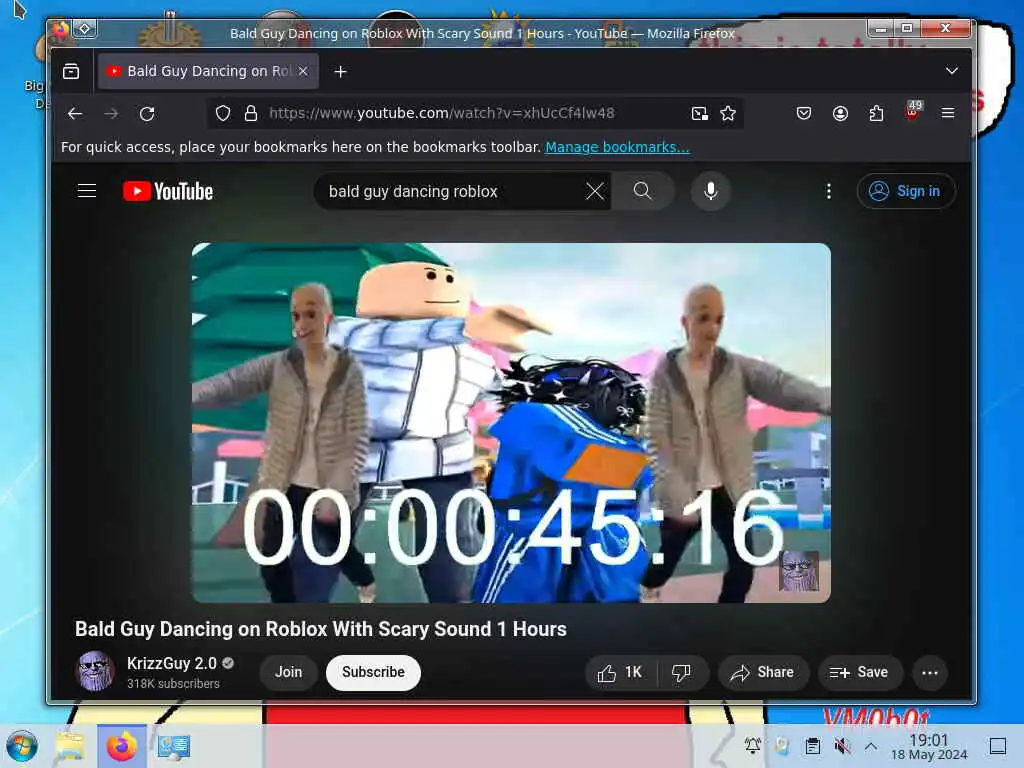The image size is (1024, 768).
Task: Open Firefox account icon
Action: [840, 114]
